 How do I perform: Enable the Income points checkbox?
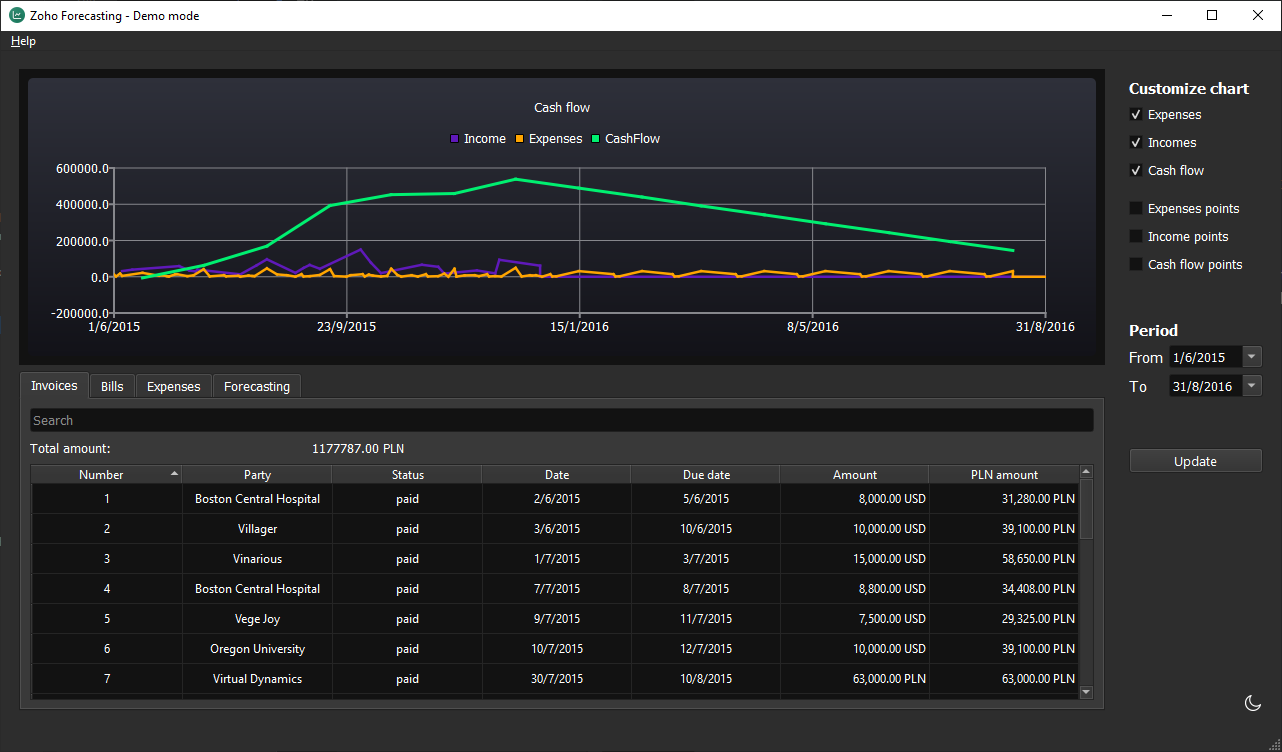(x=1136, y=237)
